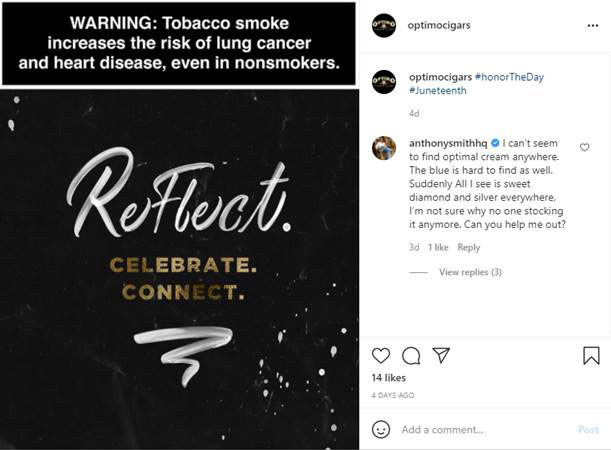Open the anthonysmithhq username link
This screenshot has width=611, height=450.
pyautogui.click(x=449, y=142)
